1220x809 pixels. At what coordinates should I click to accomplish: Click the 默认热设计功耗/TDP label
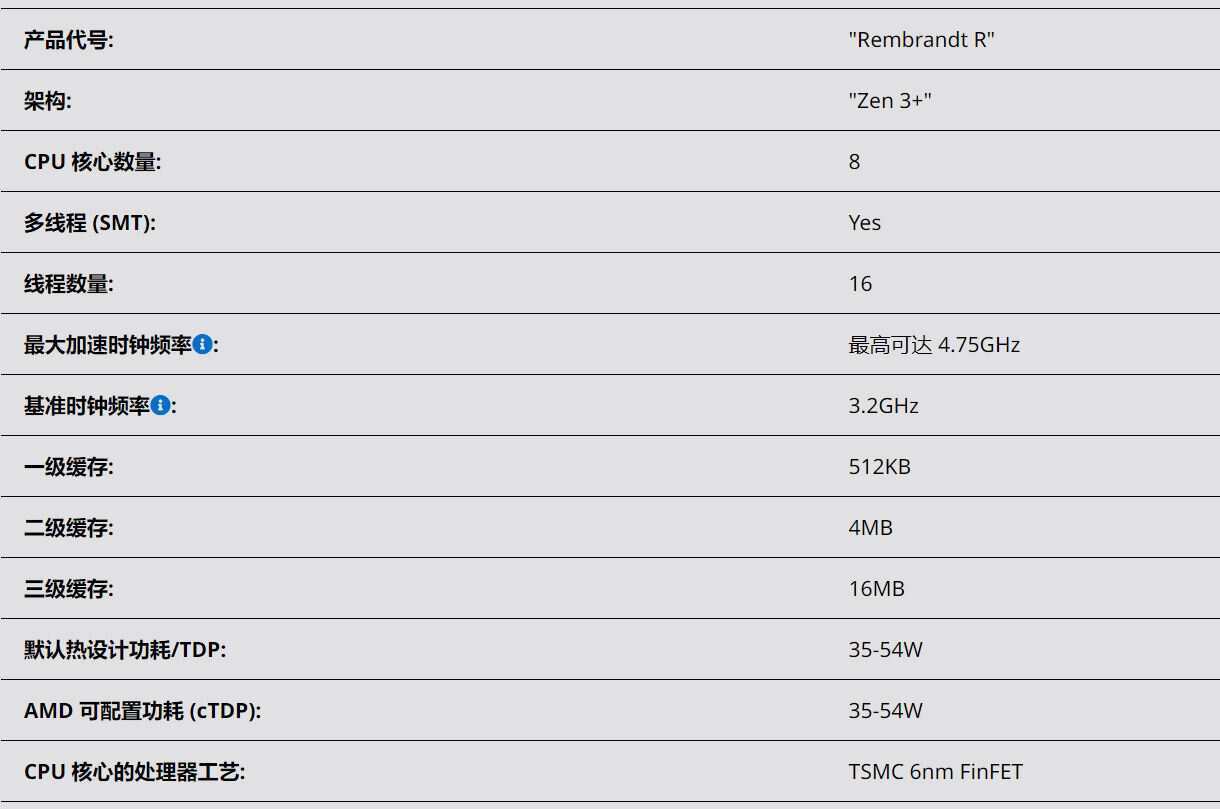[125, 650]
